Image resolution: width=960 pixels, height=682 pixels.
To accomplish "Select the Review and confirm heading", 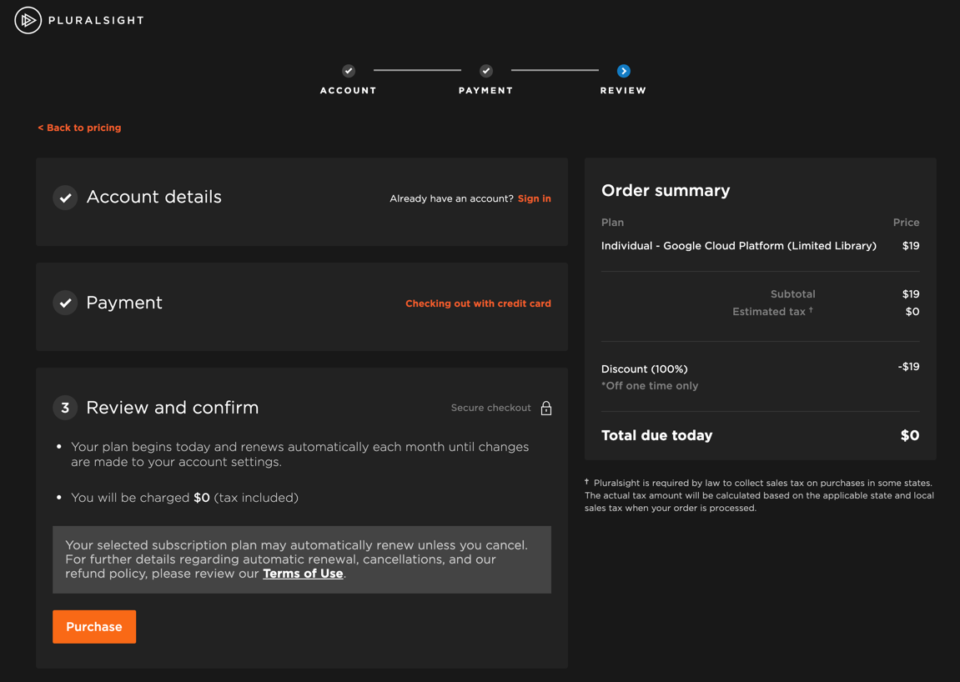I will pos(172,408).
